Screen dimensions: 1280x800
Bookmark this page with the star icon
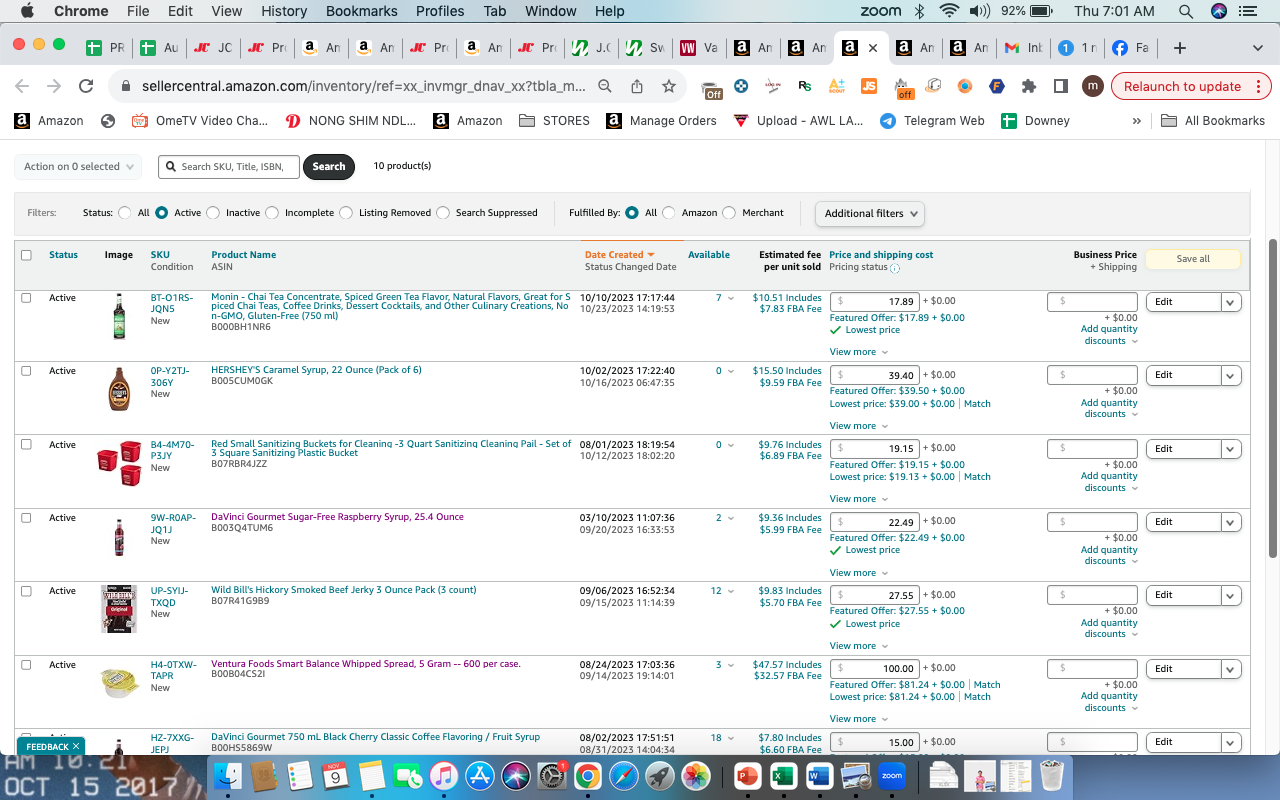(669, 86)
